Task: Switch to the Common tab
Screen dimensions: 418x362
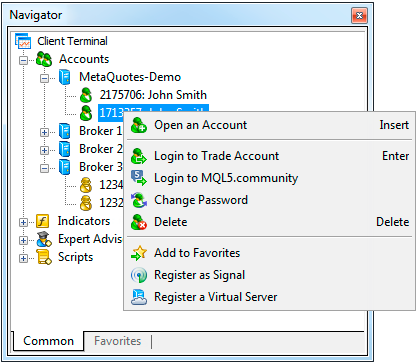Action: 48,341
